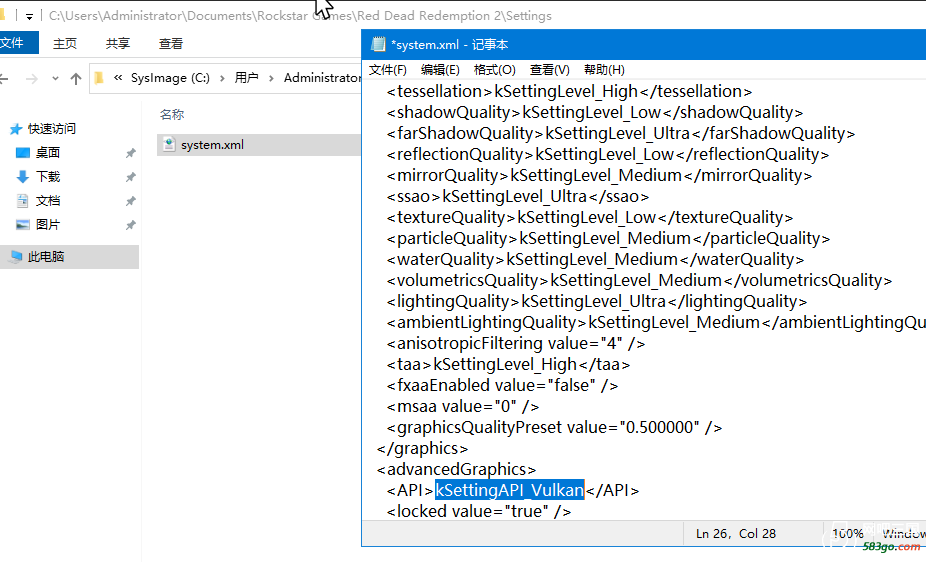Click the folder icon in address bar
The width and height of the screenshot is (926, 562).
(99, 78)
